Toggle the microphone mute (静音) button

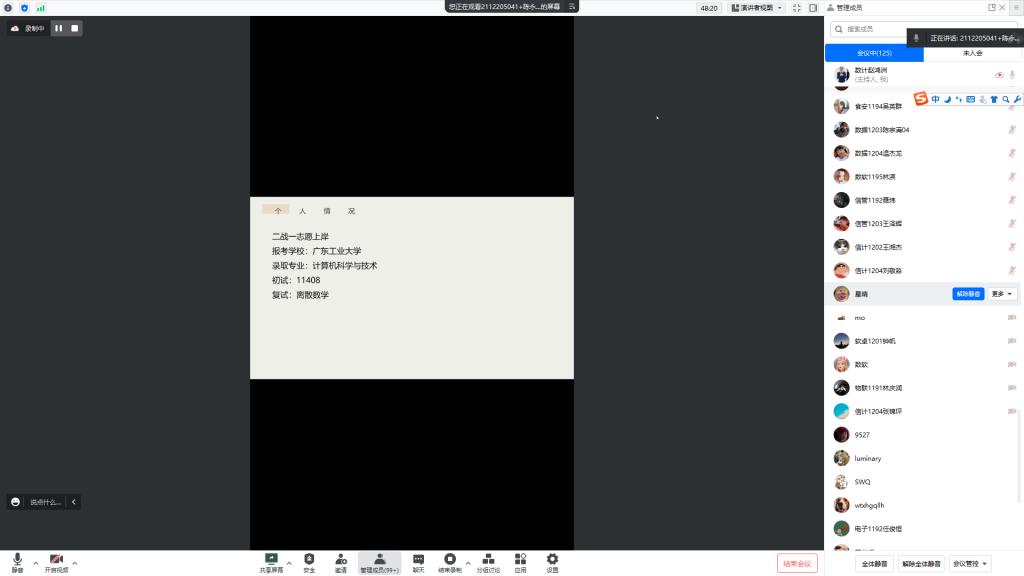coord(17,561)
